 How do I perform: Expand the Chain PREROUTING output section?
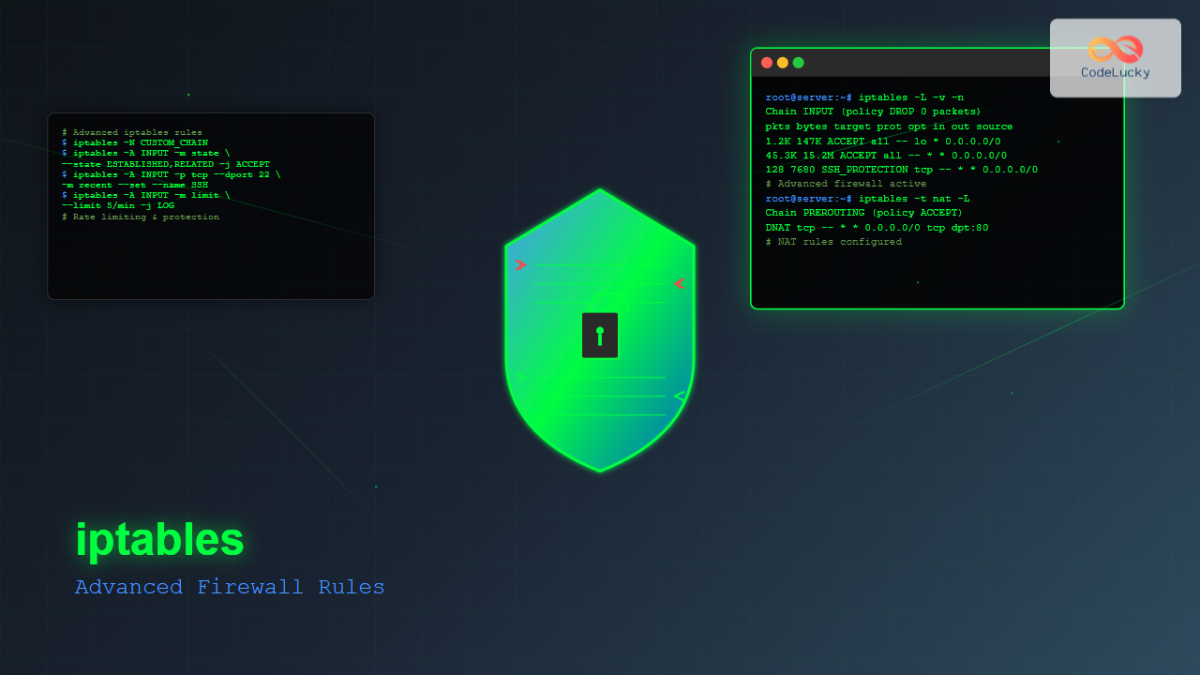pyautogui.click(x=866, y=213)
